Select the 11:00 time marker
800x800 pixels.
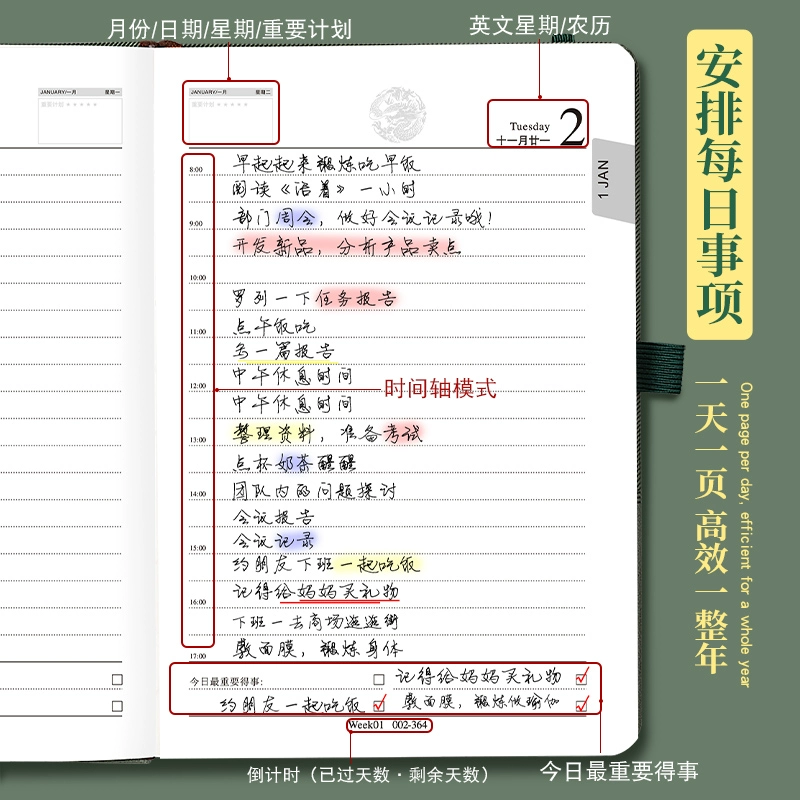pos(198,332)
